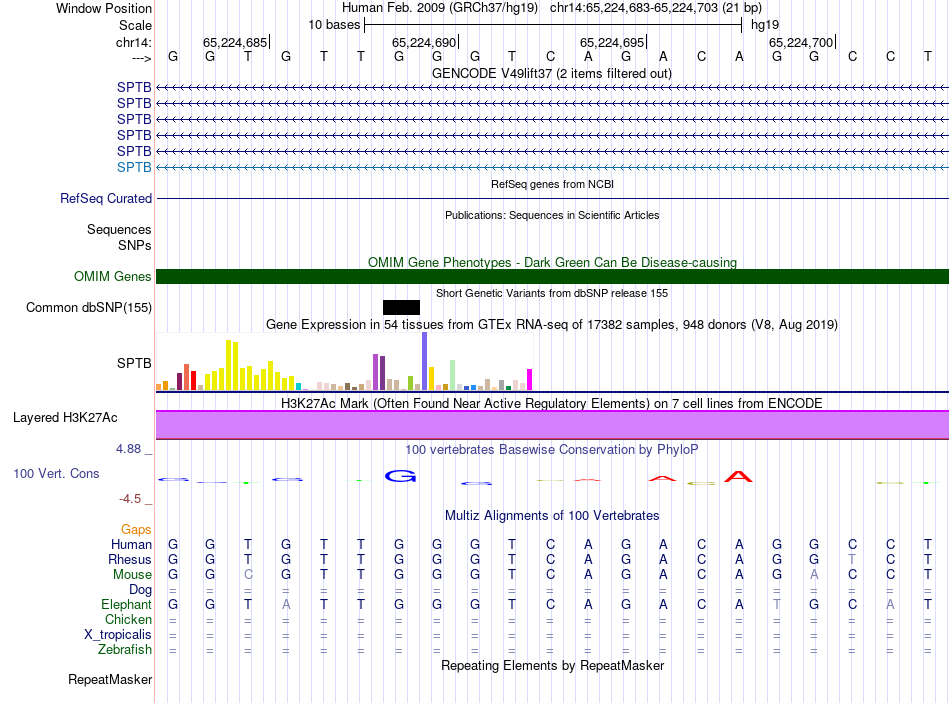
Task: Click the pink H3K27Ac signal band
Action: (552, 425)
